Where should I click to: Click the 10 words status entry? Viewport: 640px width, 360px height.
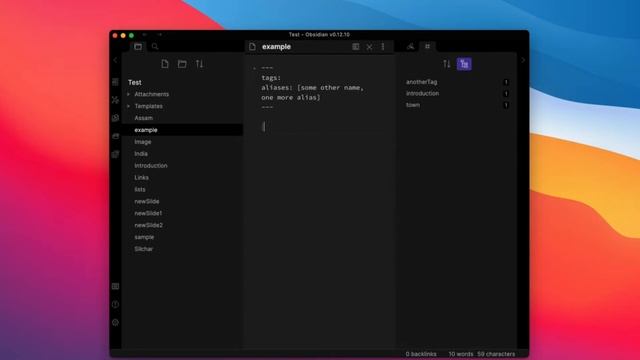coord(460,354)
